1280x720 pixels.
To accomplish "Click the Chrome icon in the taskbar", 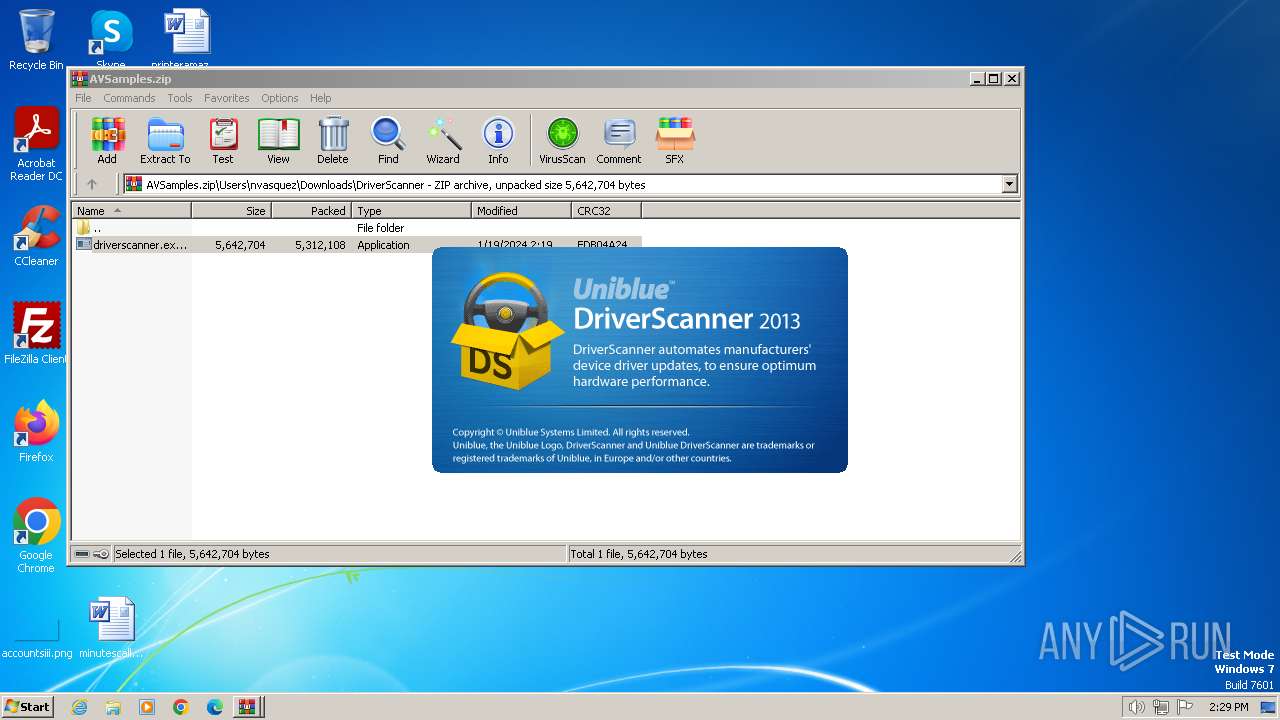I will pos(180,707).
